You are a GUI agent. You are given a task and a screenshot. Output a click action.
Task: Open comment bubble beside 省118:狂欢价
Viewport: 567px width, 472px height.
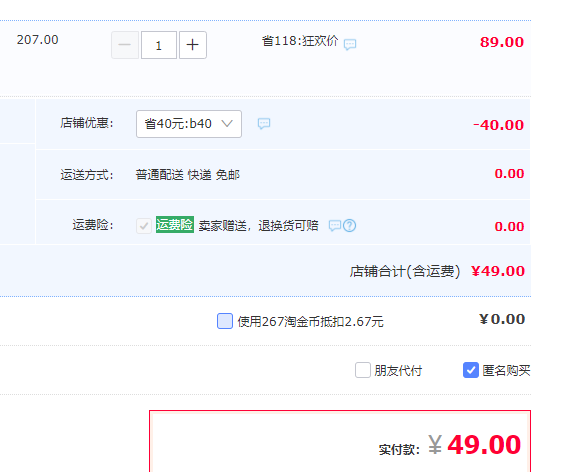(x=350, y=44)
